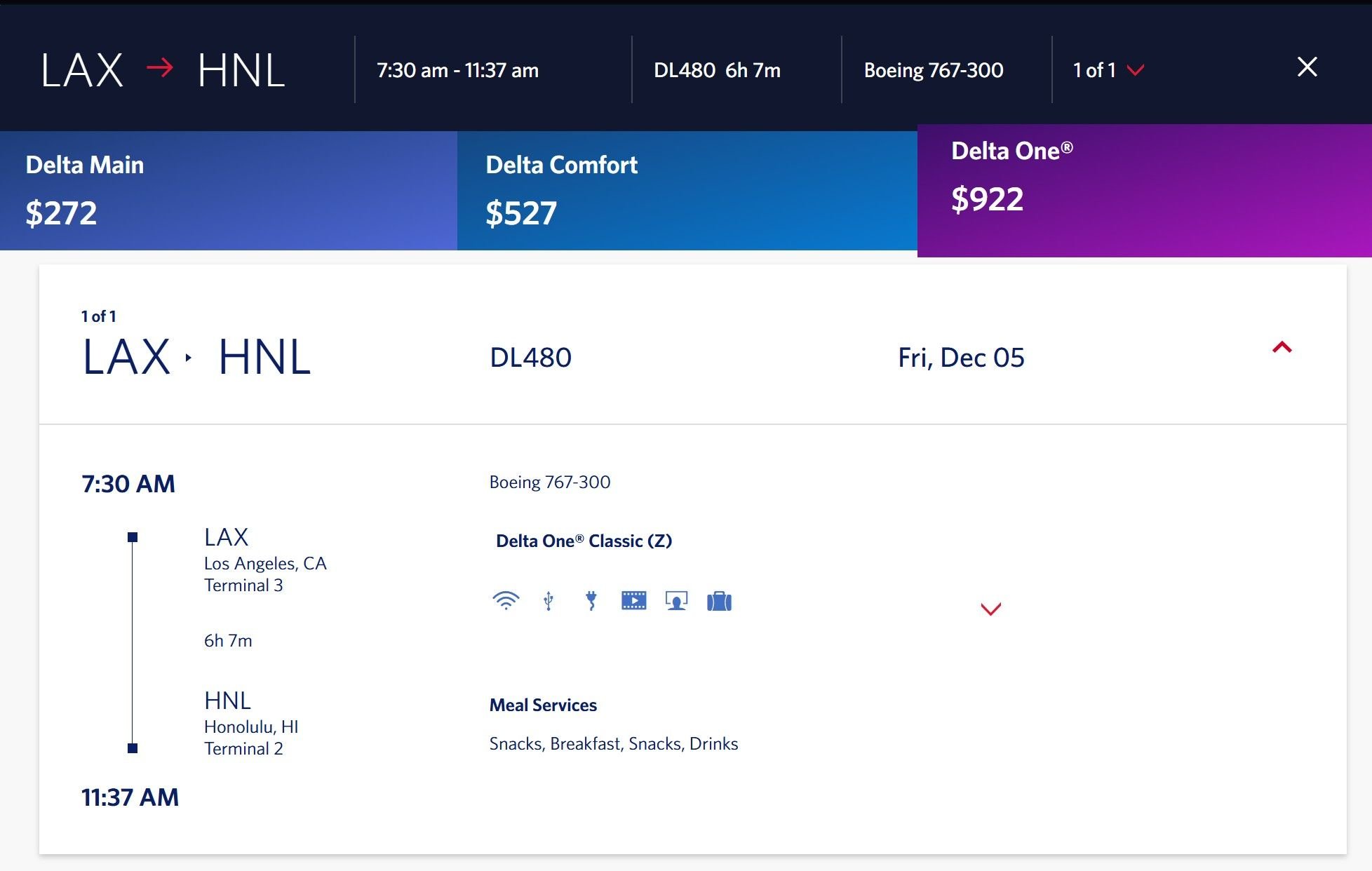Select the Delta Comfort $527 fare tab
1372x871 pixels.
click(687, 191)
